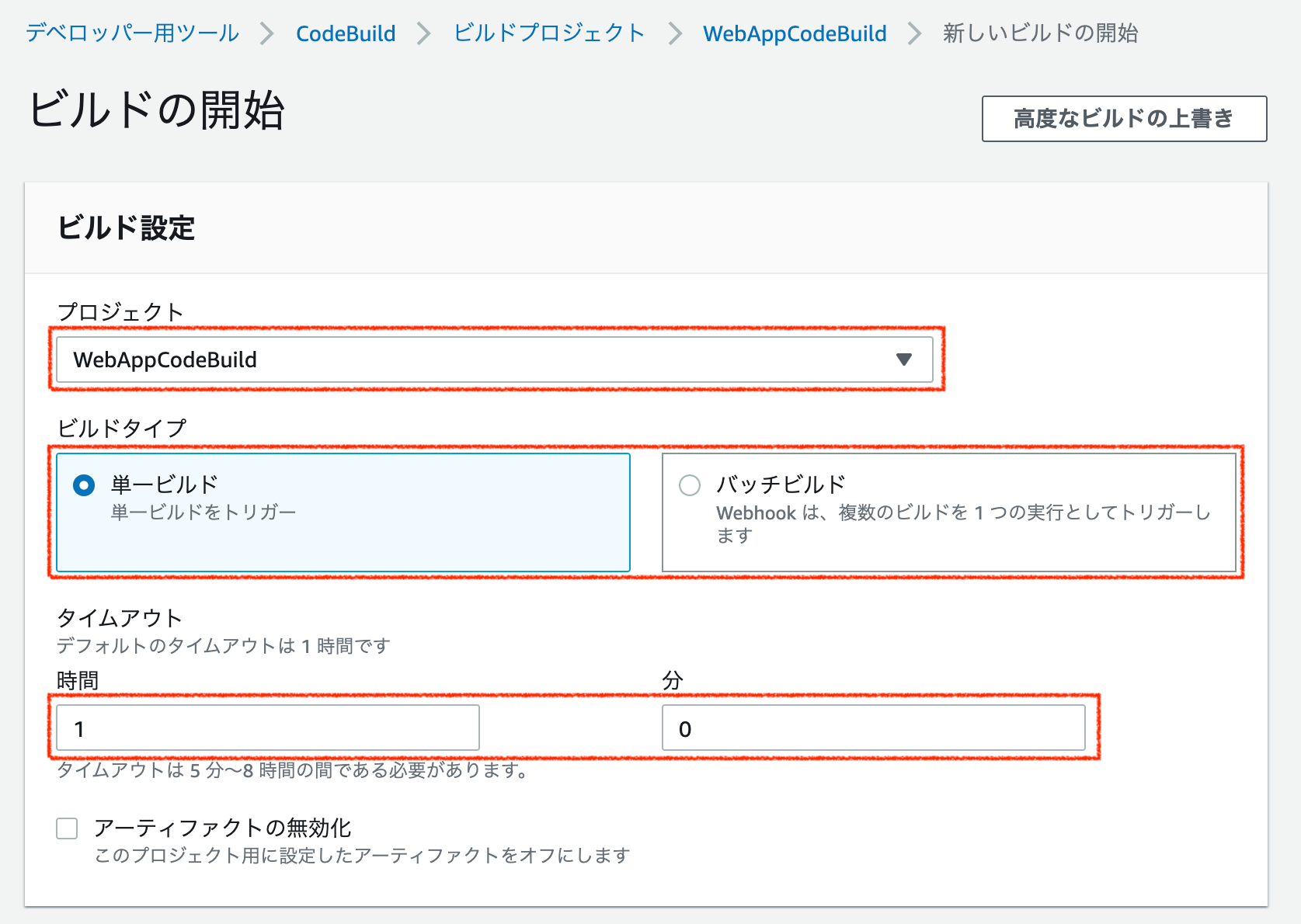The width and height of the screenshot is (1301, 924).
Task: Click the タイムアウト section label
Action: tap(120, 618)
